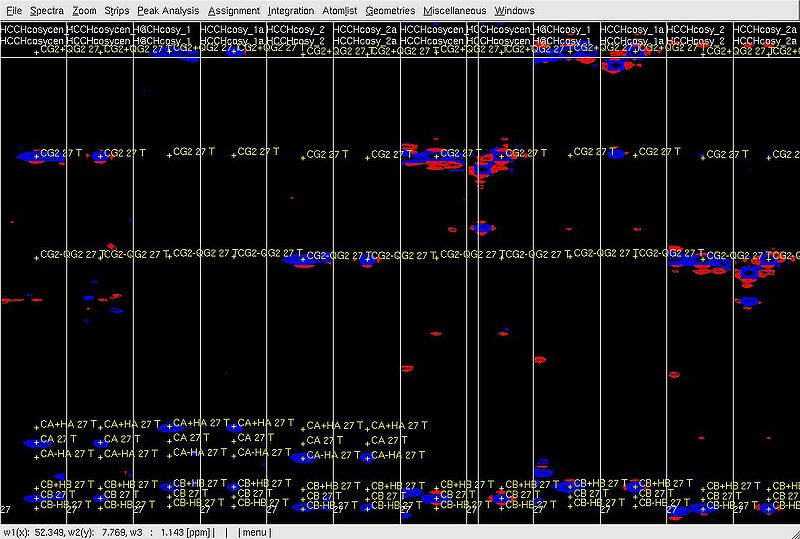Screen dimensions: 800x539
Task: Open the Strips menu
Action: 117,10
